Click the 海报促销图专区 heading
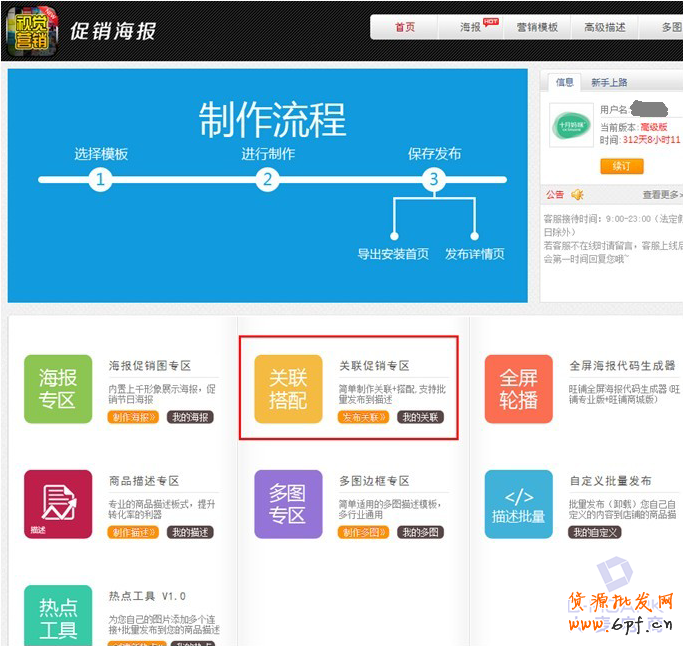Viewport: 683px width, 646px height. pyautogui.click(x=150, y=365)
